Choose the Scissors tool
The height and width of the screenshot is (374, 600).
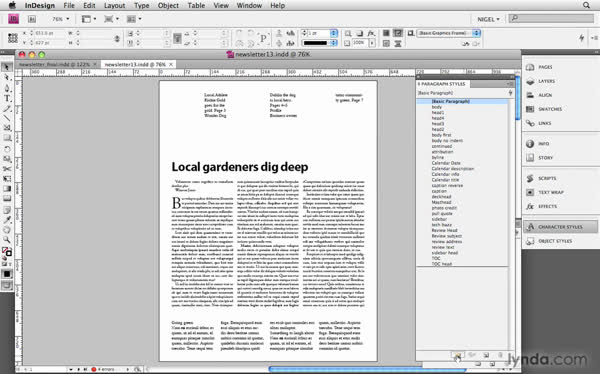tap(7, 168)
